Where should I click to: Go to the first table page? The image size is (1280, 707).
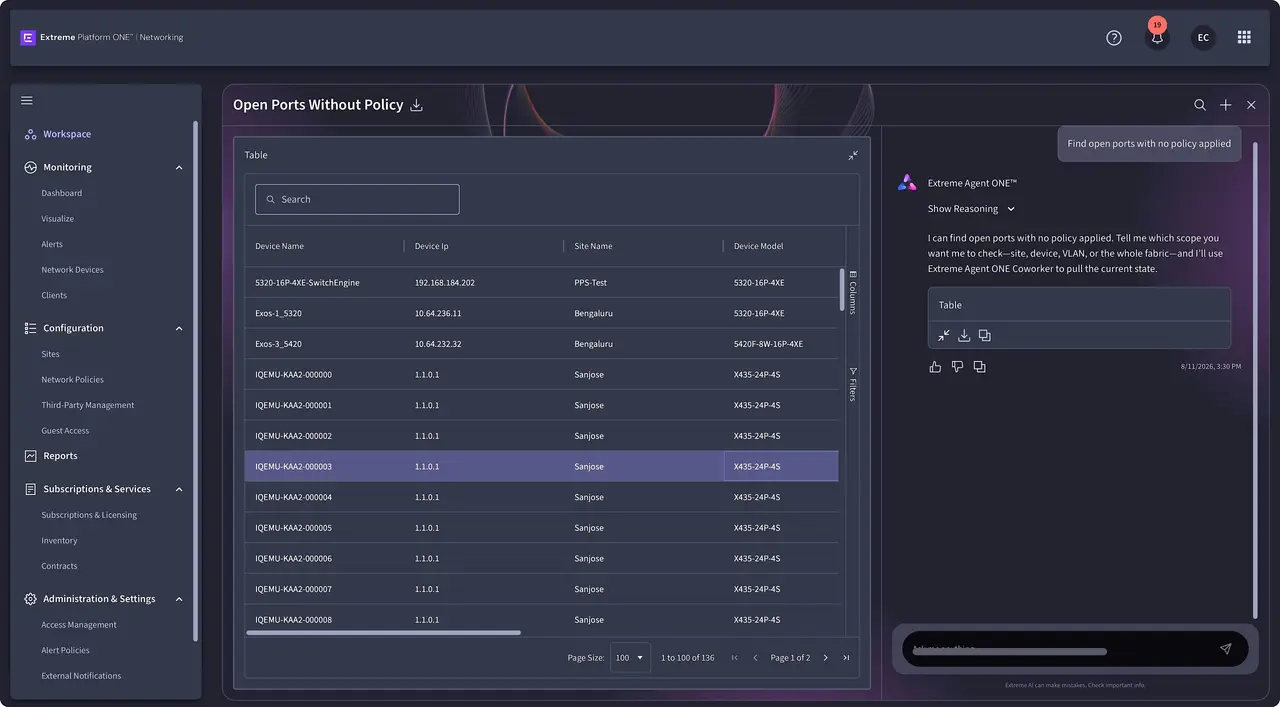(735, 658)
